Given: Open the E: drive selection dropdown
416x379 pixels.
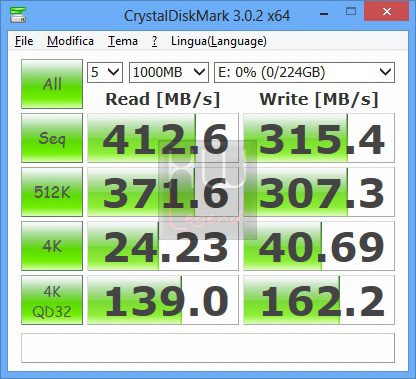Looking at the screenshot, I should (304, 72).
